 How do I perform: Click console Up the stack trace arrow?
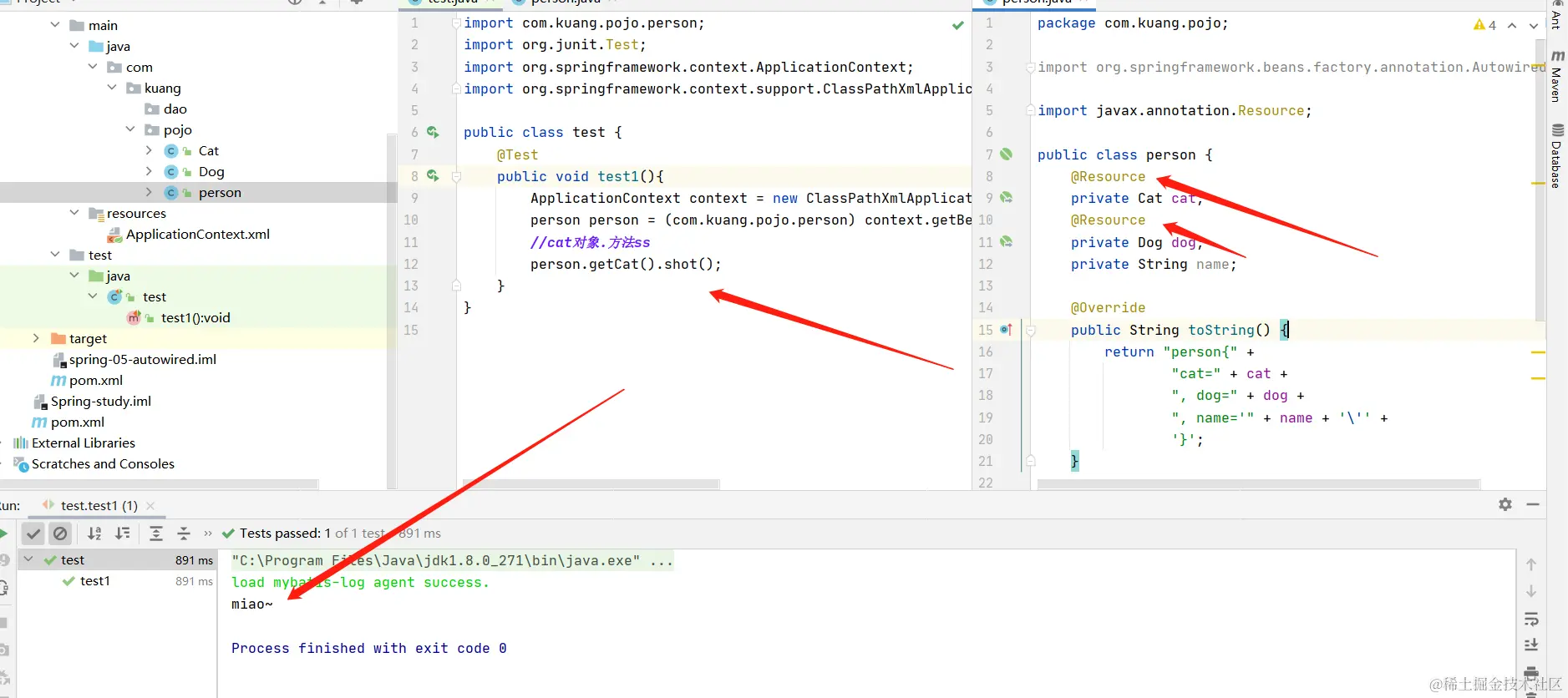pyautogui.click(x=1531, y=564)
